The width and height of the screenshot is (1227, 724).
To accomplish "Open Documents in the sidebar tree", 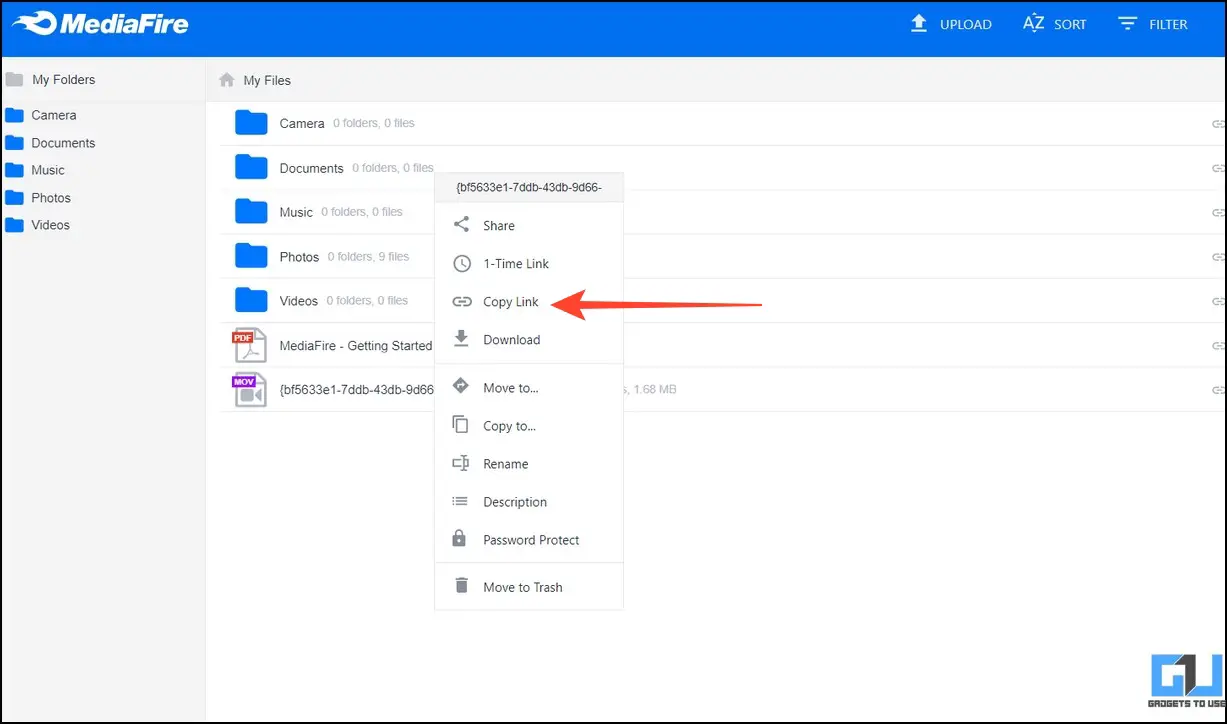I will click(63, 143).
